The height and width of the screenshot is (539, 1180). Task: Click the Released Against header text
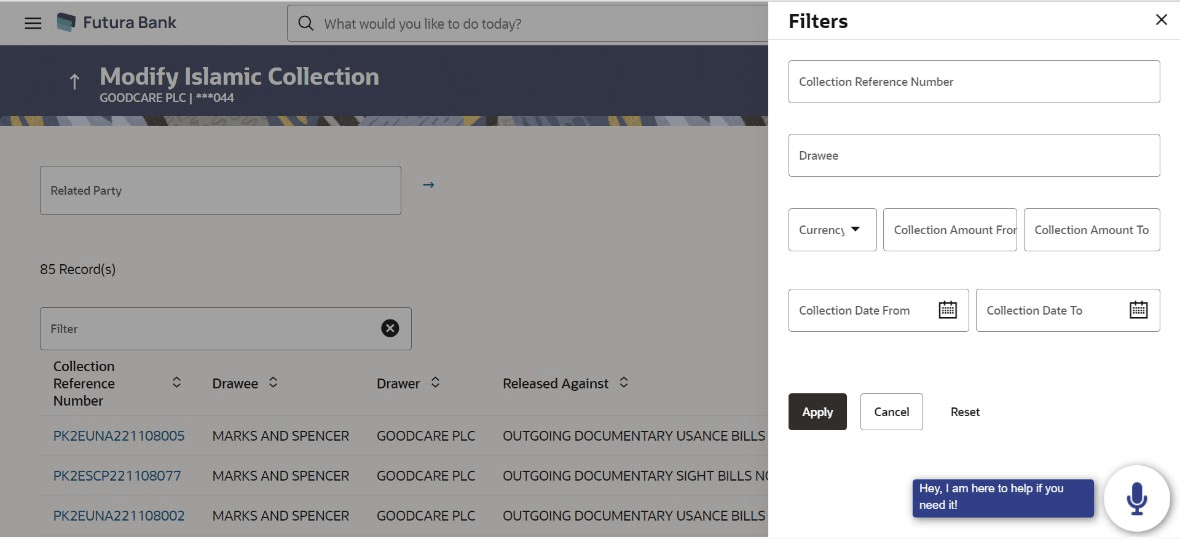[x=555, y=383]
